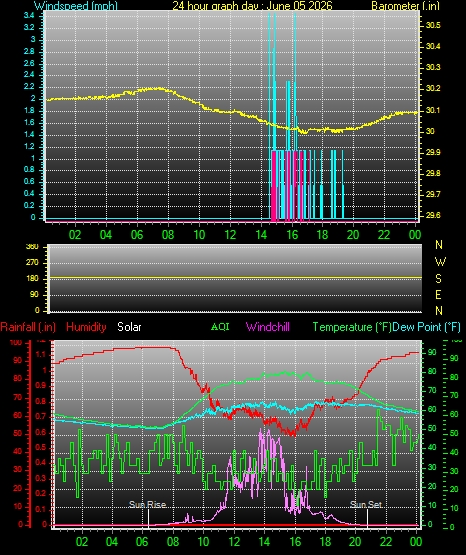Click the S compass label beside direction graph
This screenshot has width=466, height=555.
pos(438,279)
